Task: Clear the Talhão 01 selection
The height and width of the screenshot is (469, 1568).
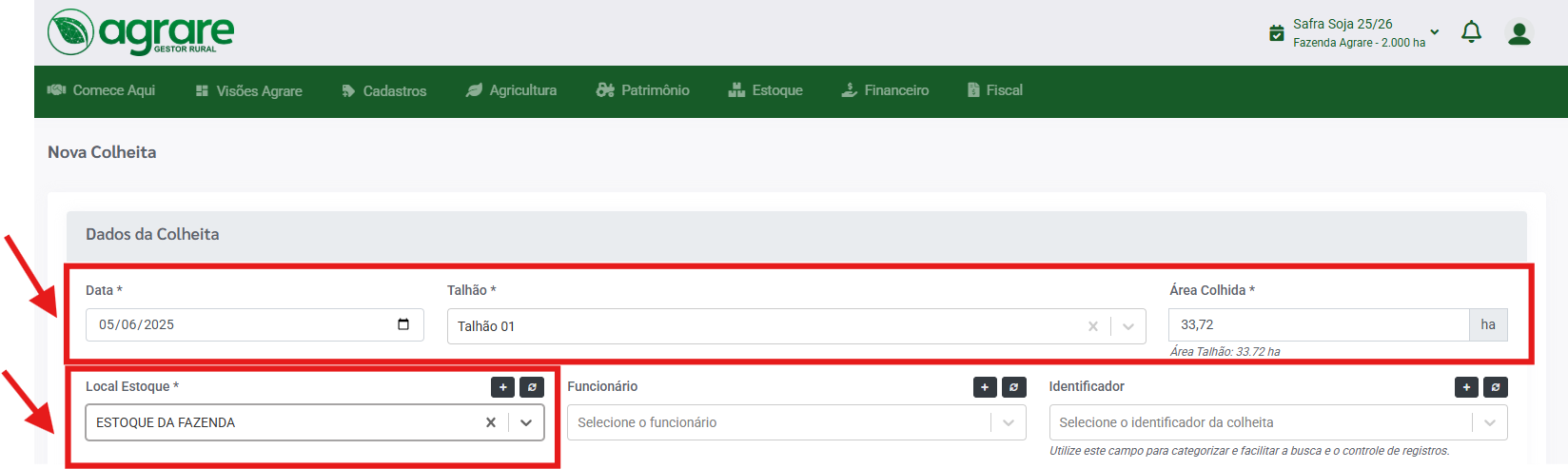Action: tap(1093, 326)
